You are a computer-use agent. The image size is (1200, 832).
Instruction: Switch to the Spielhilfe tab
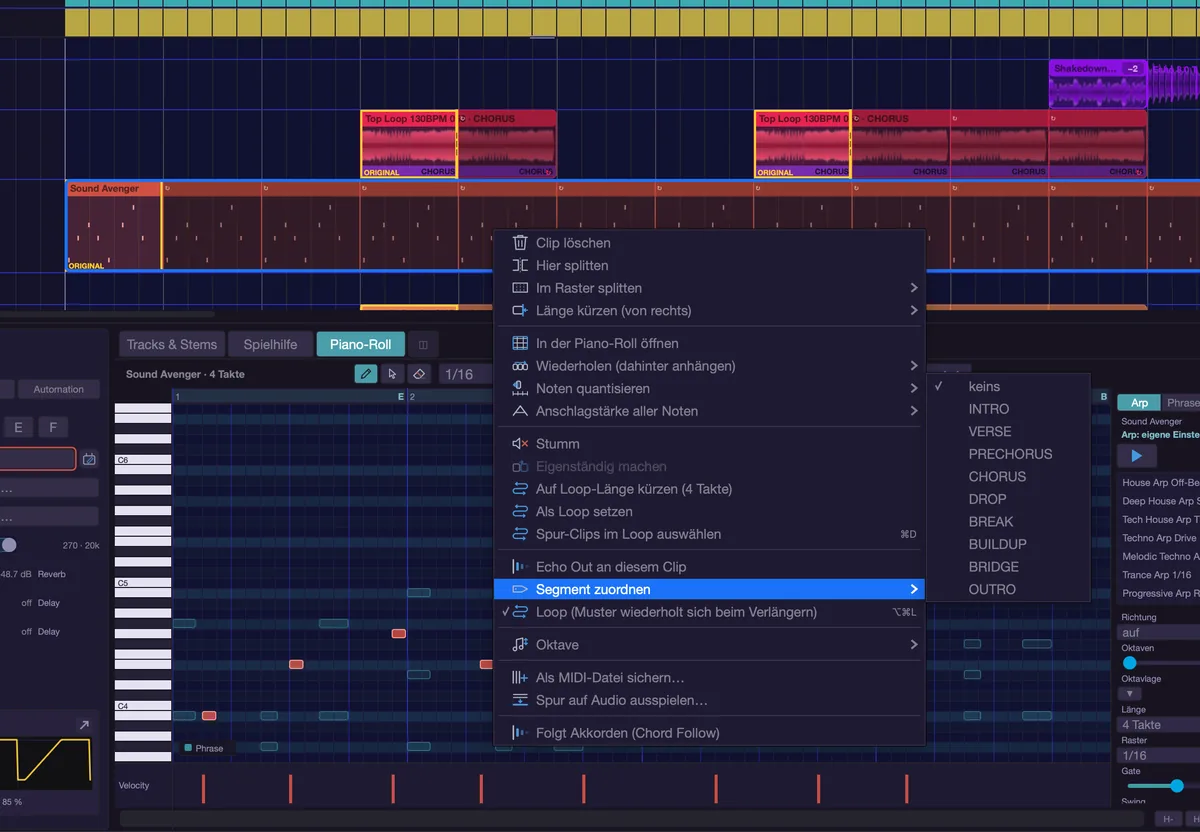[271, 345]
